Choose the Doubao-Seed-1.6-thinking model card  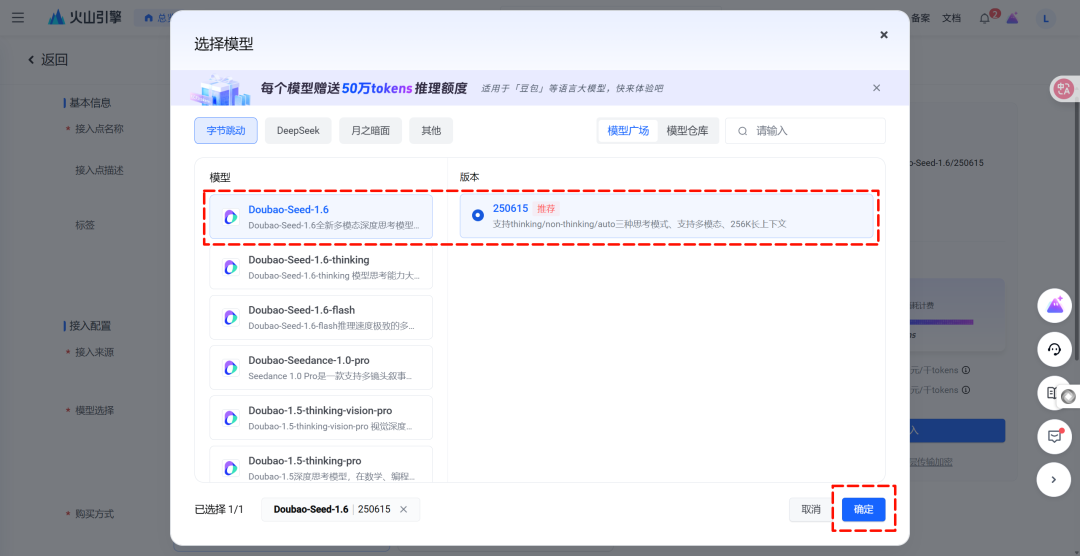click(x=321, y=267)
